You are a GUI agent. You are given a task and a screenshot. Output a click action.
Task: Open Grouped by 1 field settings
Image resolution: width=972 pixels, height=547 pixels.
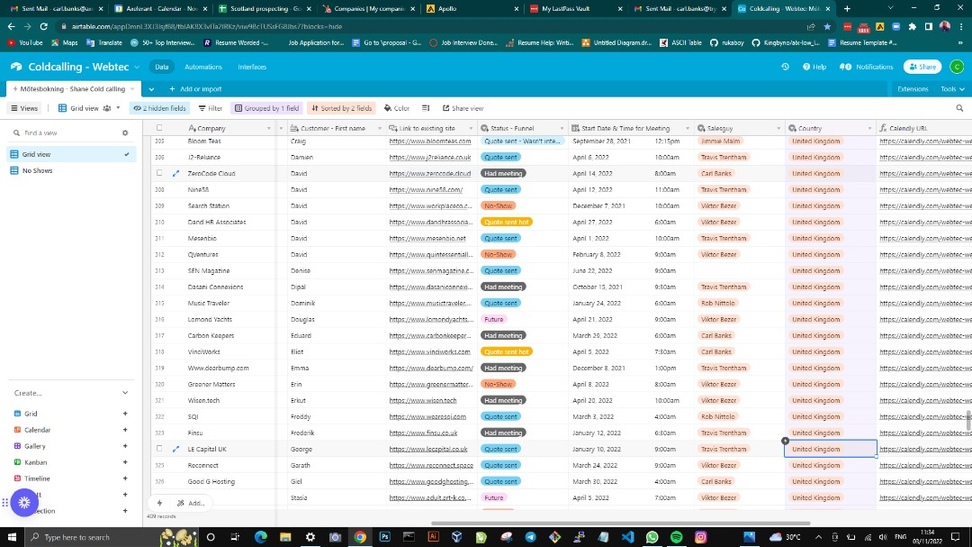[x=267, y=108]
